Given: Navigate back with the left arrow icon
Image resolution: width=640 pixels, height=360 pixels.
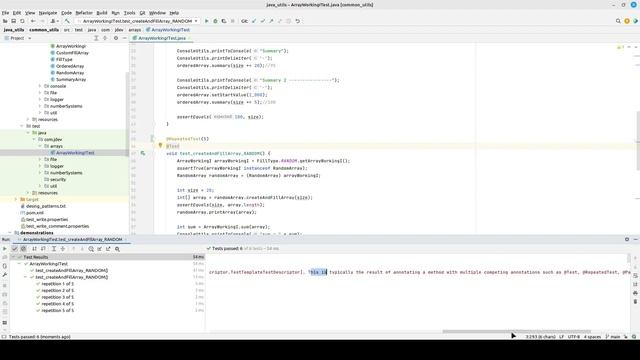Looking at the screenshot, I should (33, 21).
